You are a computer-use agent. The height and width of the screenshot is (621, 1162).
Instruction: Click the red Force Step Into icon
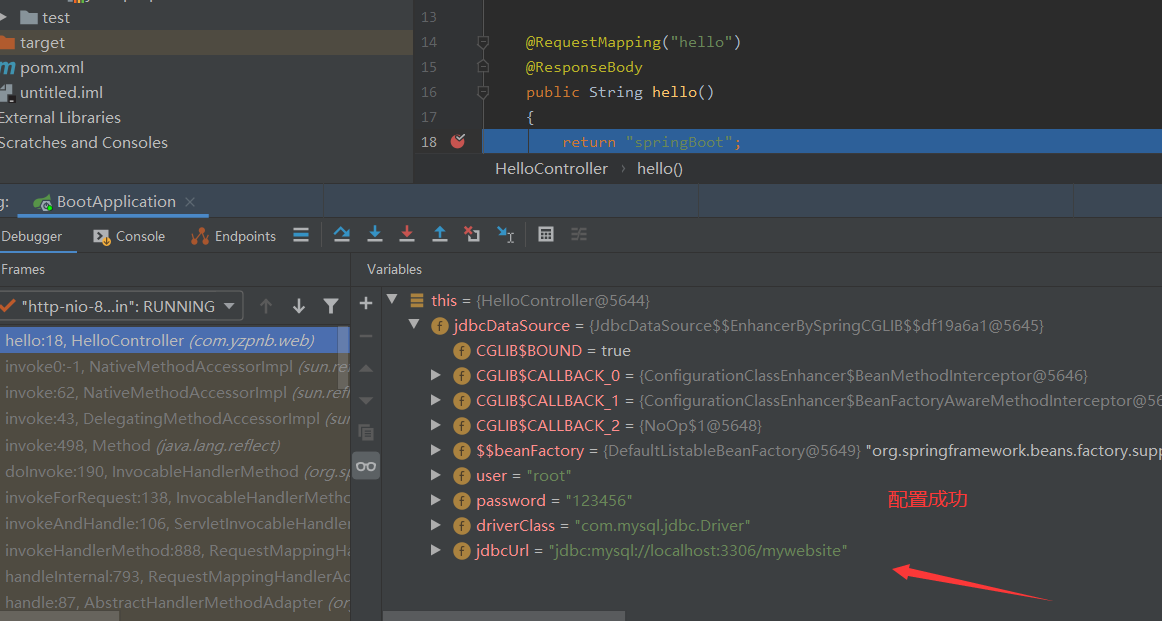click(x=407, y=235)
